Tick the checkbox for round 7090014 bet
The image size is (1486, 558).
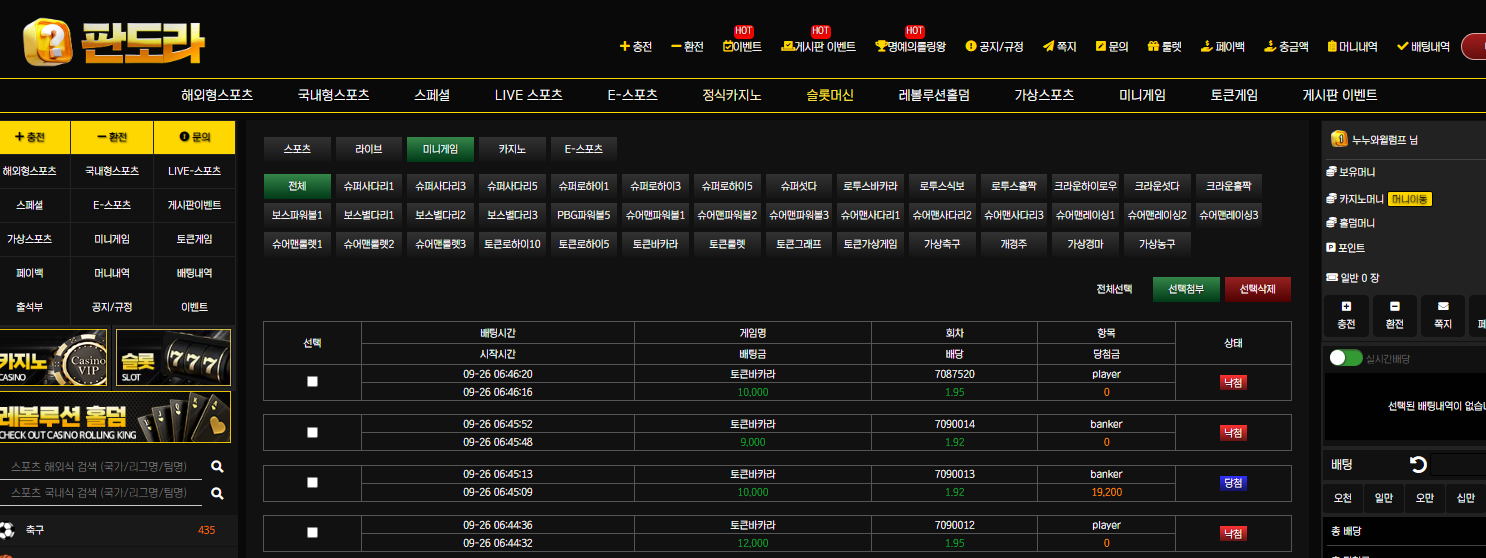click(x=312, y=432)
